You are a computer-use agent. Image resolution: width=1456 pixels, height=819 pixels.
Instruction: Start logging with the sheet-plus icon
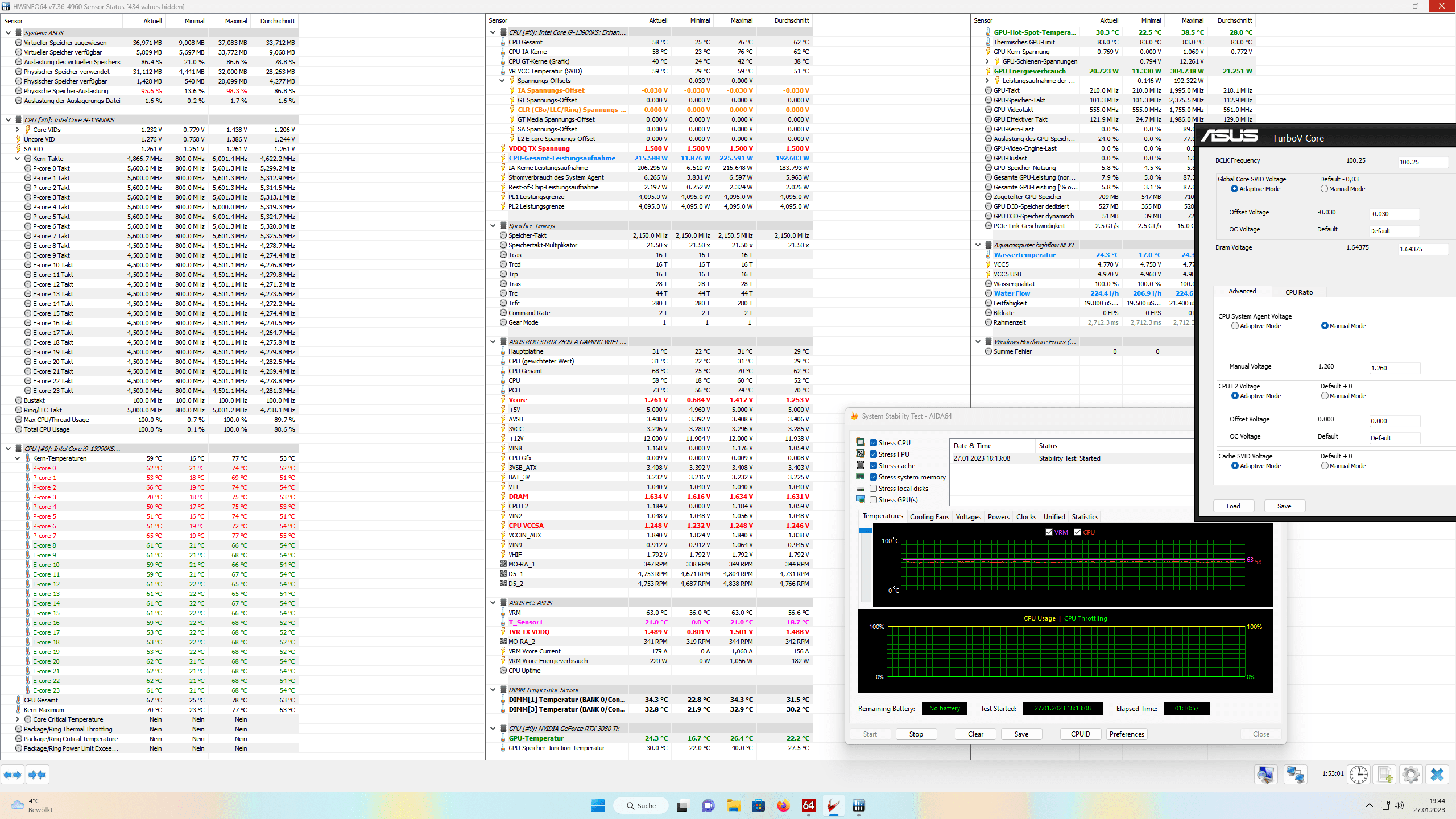(x=1385, y=775)
